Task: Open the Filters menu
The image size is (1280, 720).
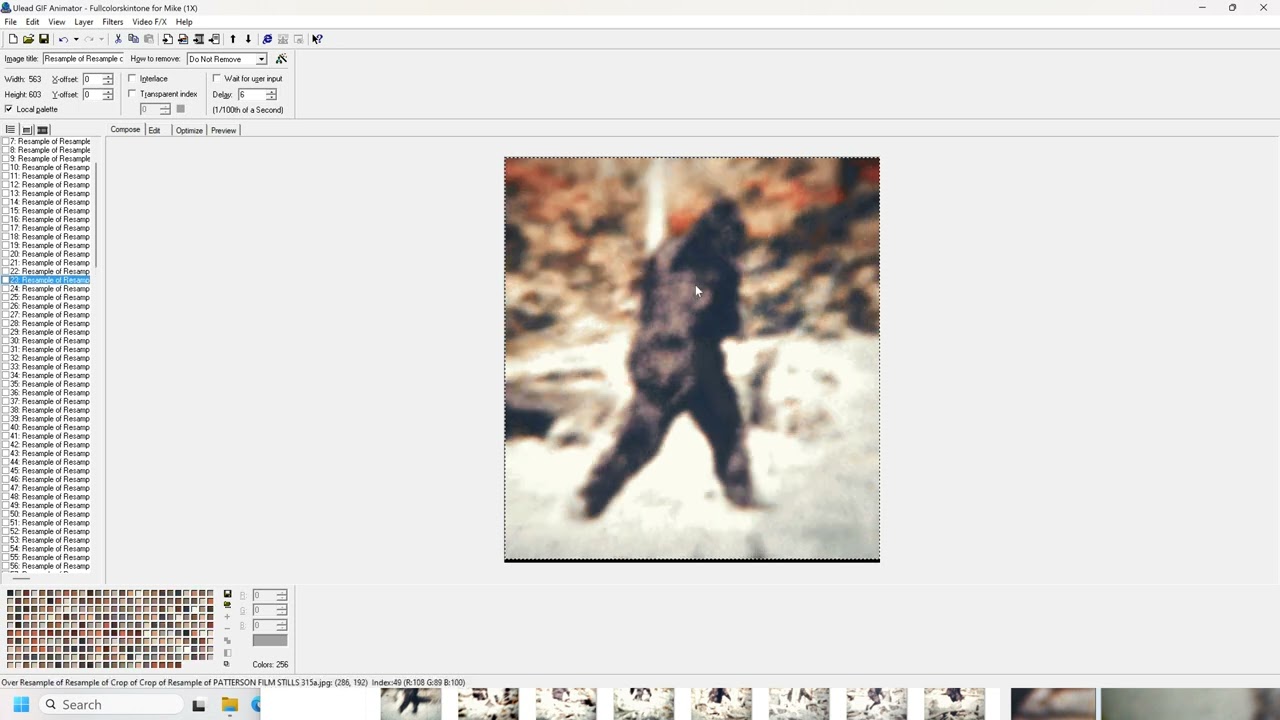Action: pyautogui.click(x=113, y=22)
